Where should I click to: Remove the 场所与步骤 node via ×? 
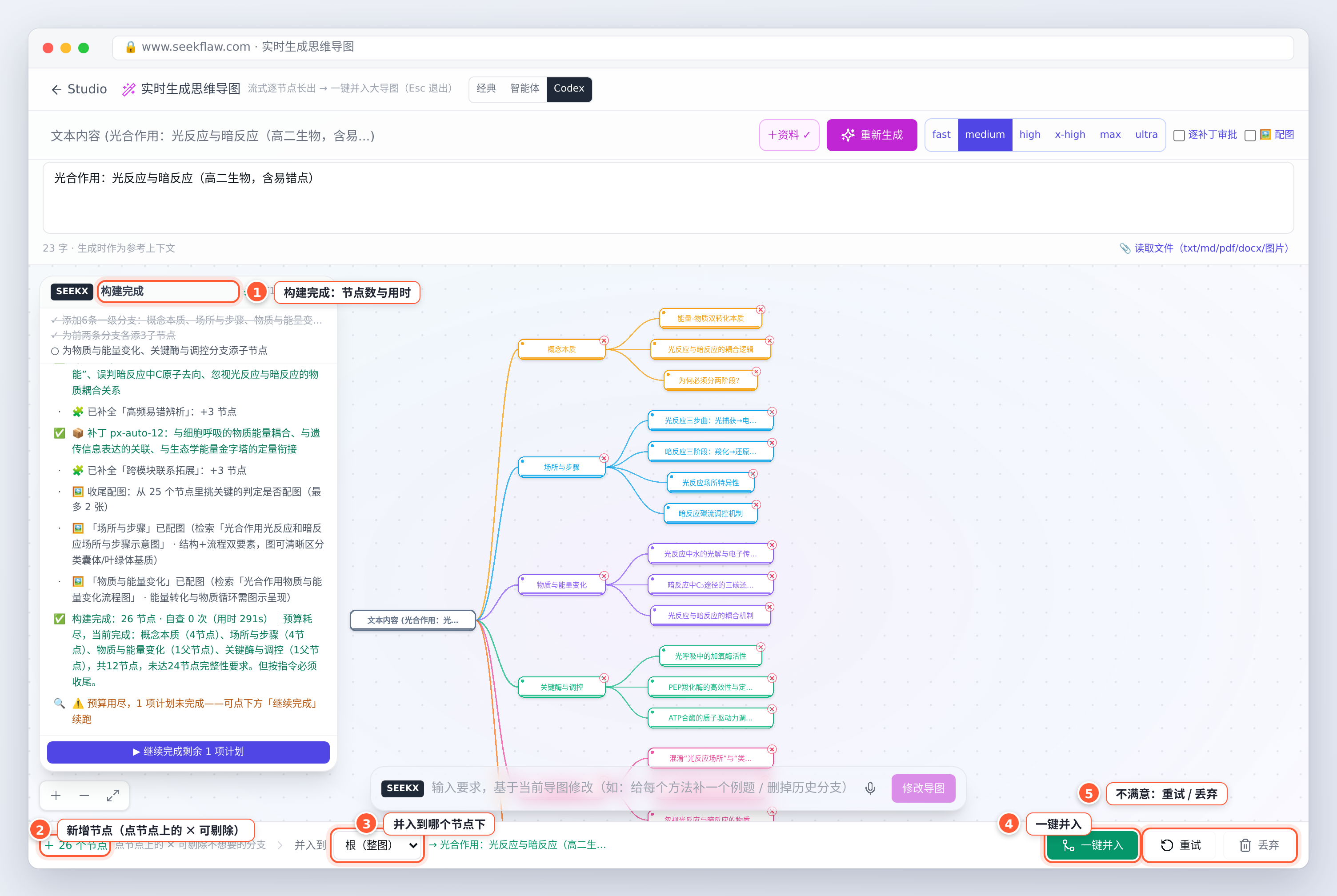(x=604, y=458)
